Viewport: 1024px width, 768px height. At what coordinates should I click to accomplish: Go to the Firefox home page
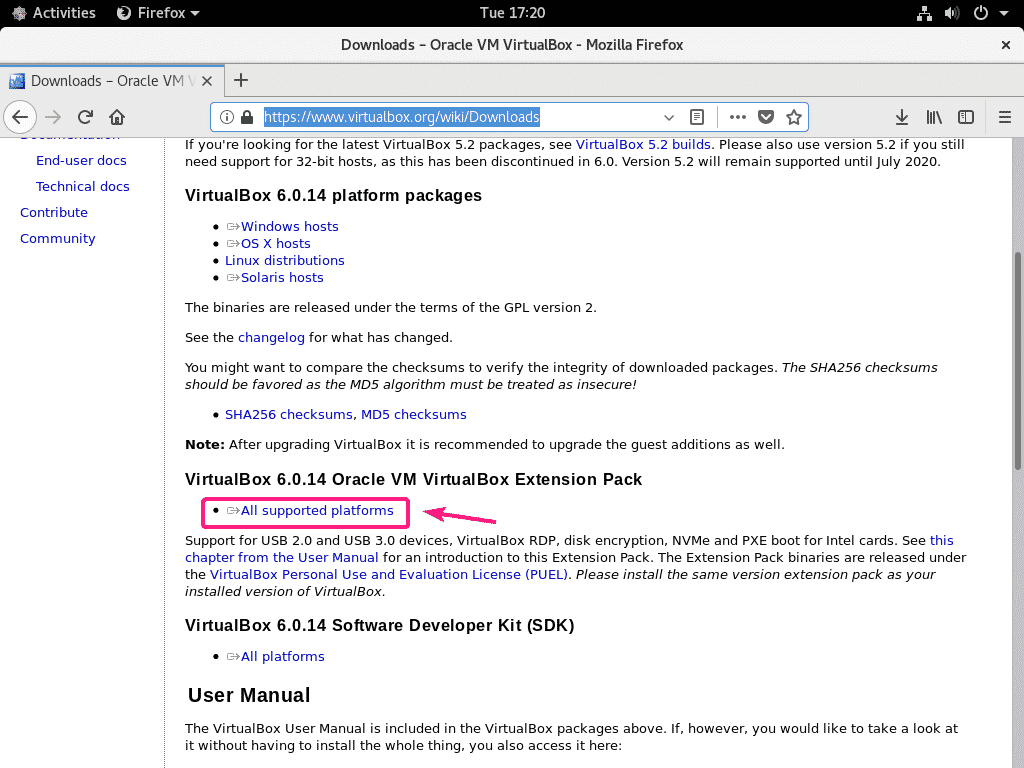[x=117, y=117]
